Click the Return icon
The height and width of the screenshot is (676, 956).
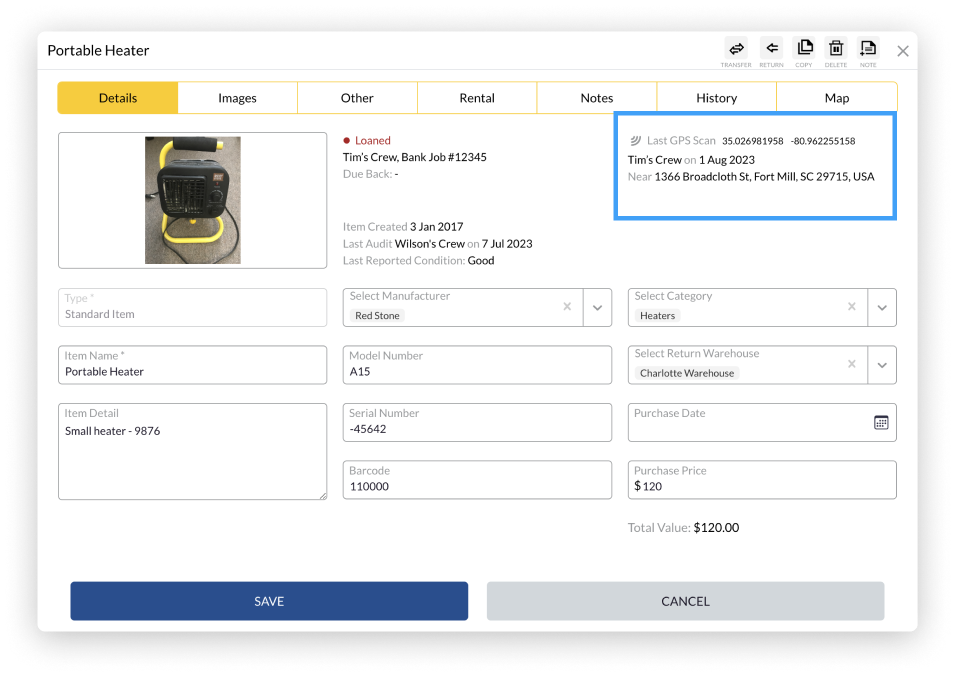(771, 49)
